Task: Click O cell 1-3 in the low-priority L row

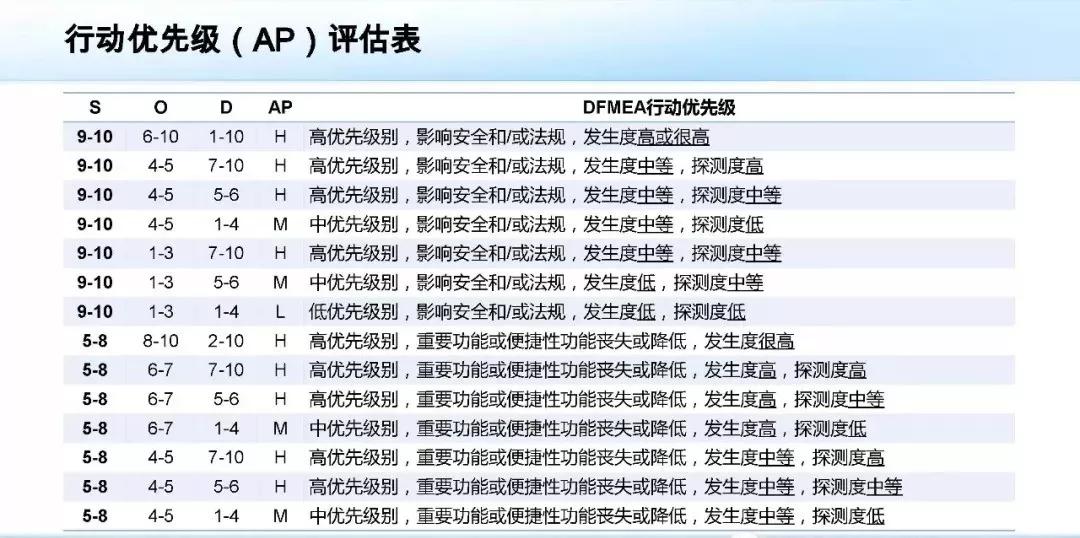Action: (160, 311)
